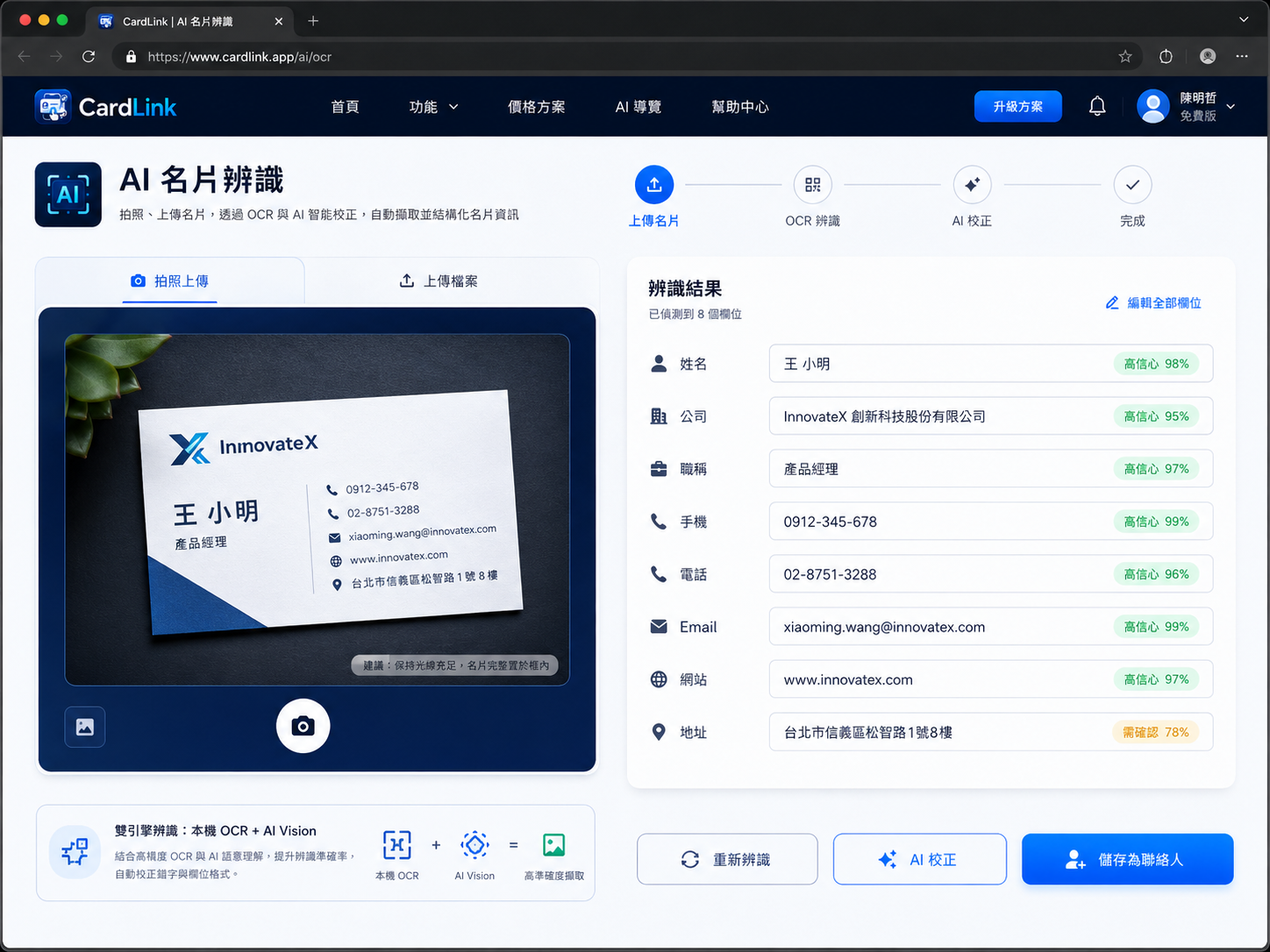The image size is (1270, 952).
Task: Open AI 導覽 in navigation
Action: click(x=639, y=107)
